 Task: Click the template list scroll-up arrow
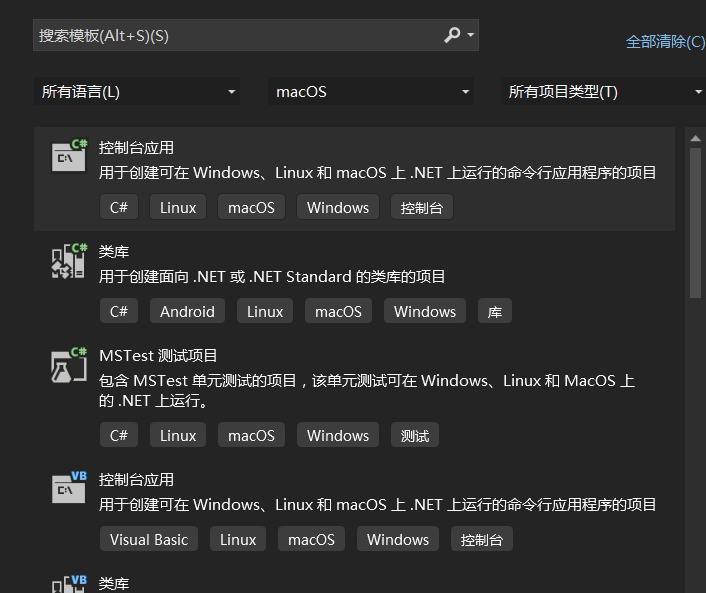695,138
